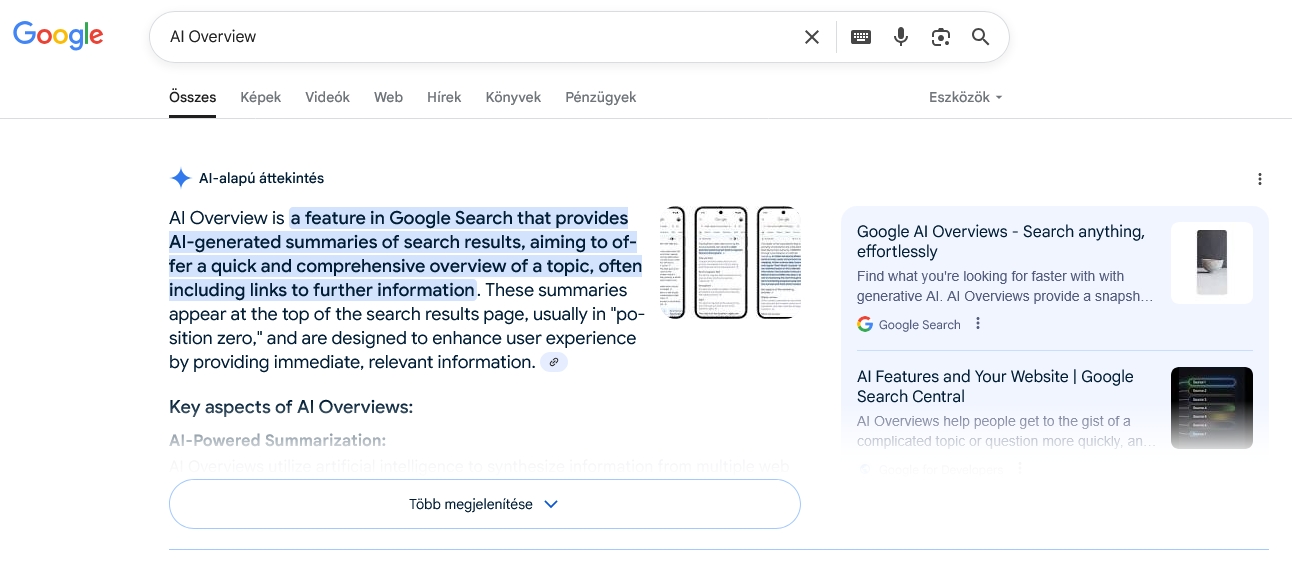Open the on-screen keyboard input tool
Viewport: 1292px width, 562px height.
(861, 37)
